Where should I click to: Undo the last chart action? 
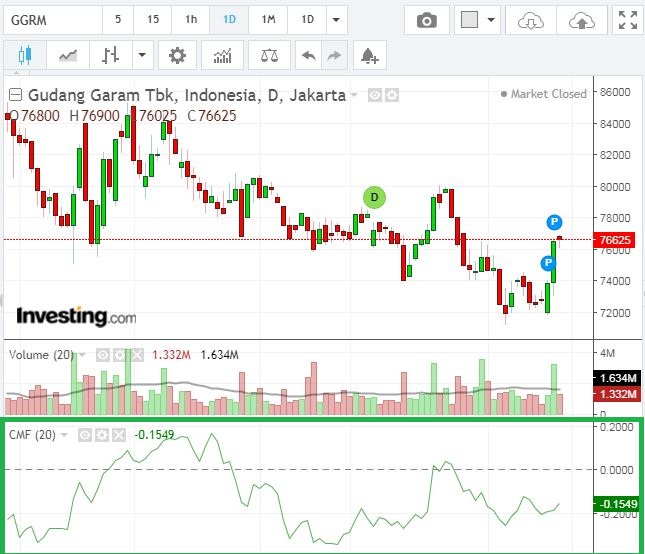(x=309, y=55)
